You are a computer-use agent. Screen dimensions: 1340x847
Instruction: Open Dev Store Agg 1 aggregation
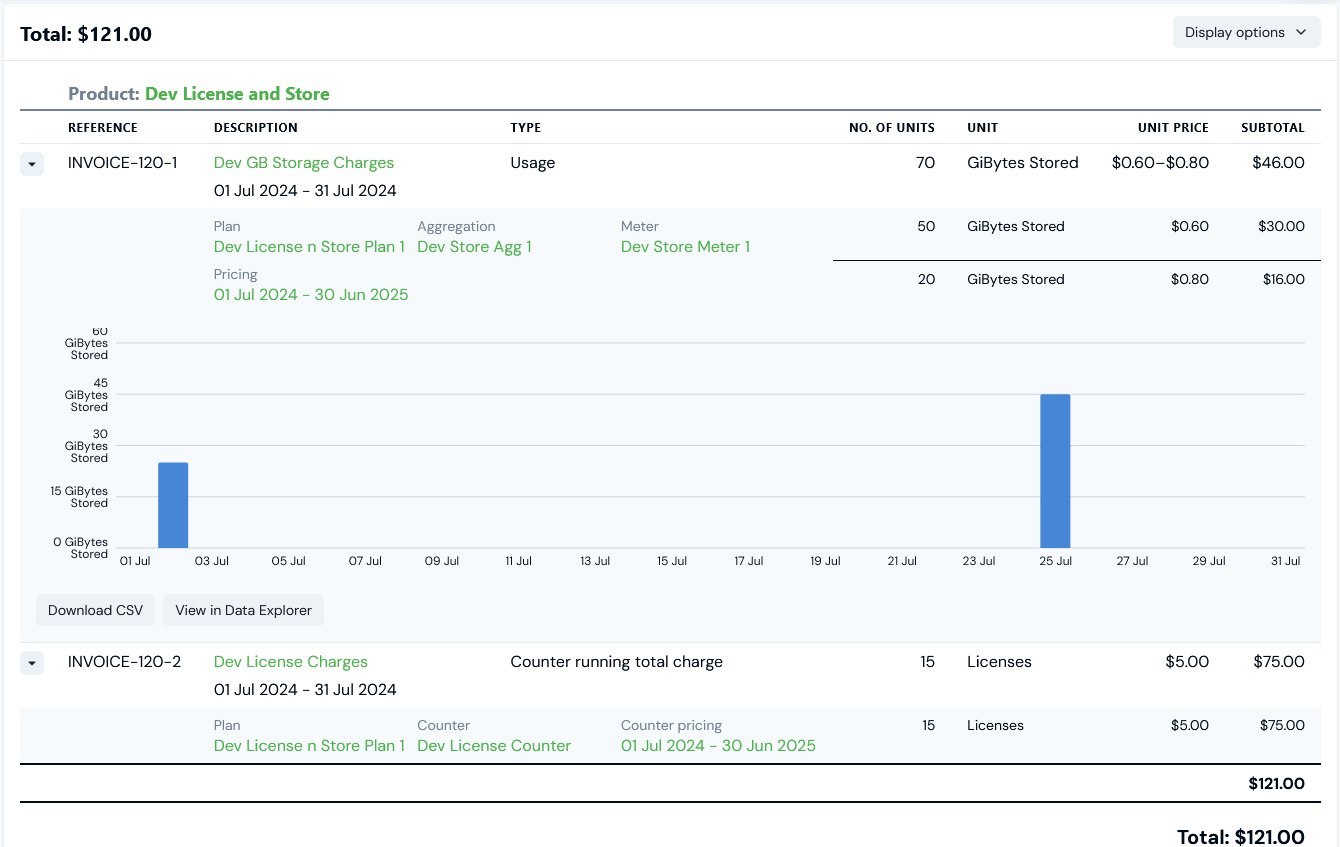[x=474, y=247]
